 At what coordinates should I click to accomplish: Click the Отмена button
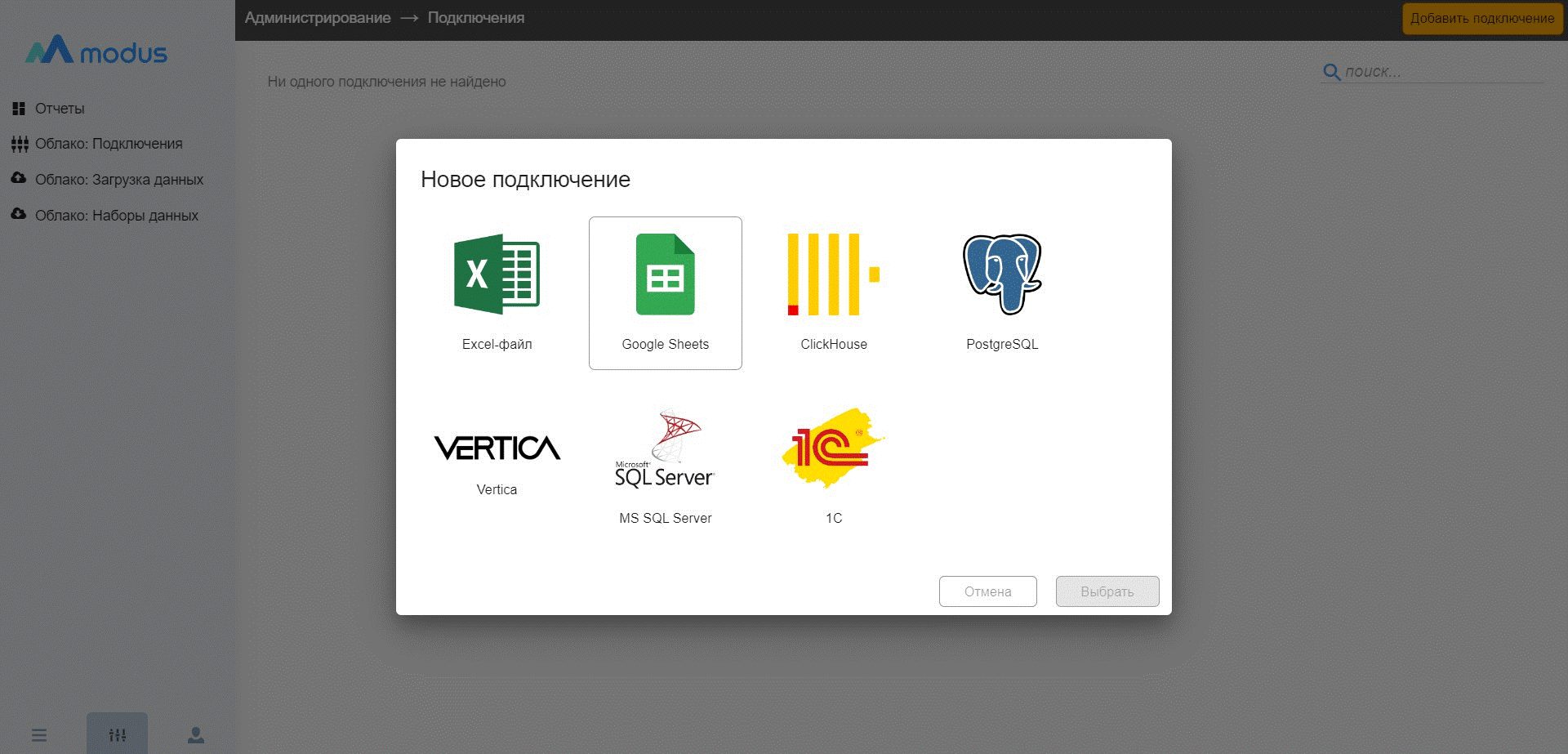click(x=987, y=591)
